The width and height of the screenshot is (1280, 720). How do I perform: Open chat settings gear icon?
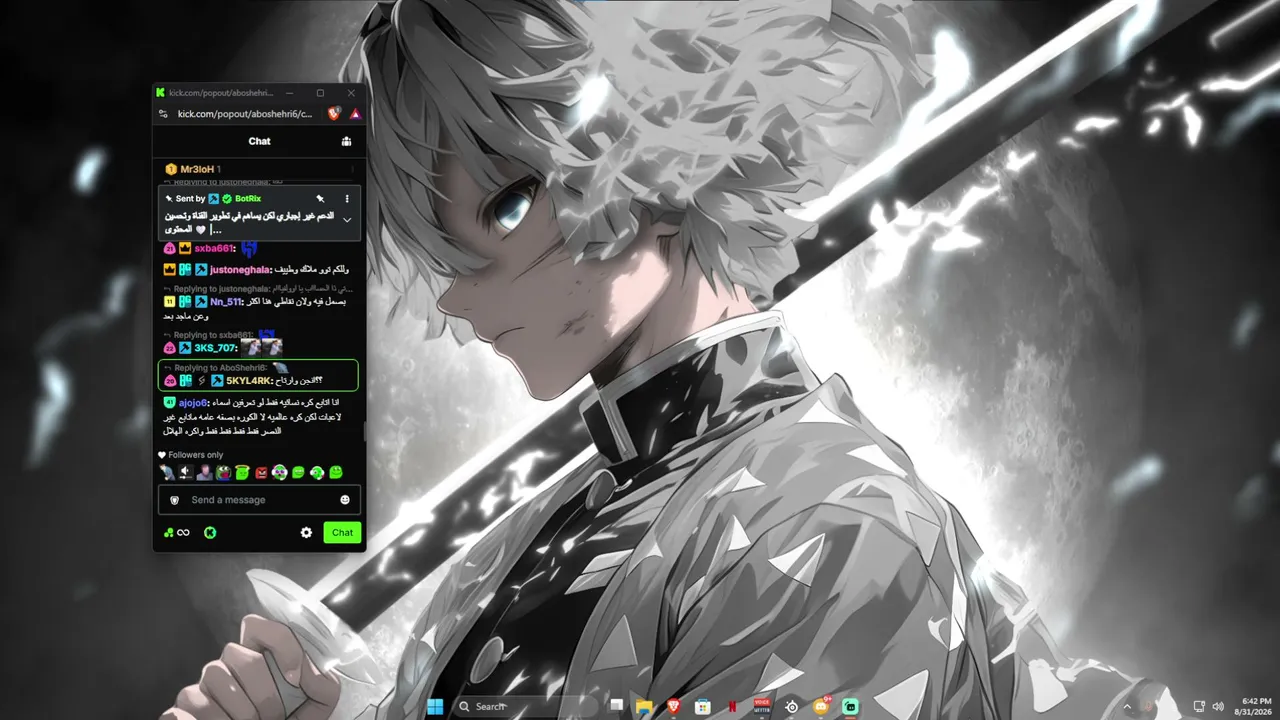[x=306, y=533]
